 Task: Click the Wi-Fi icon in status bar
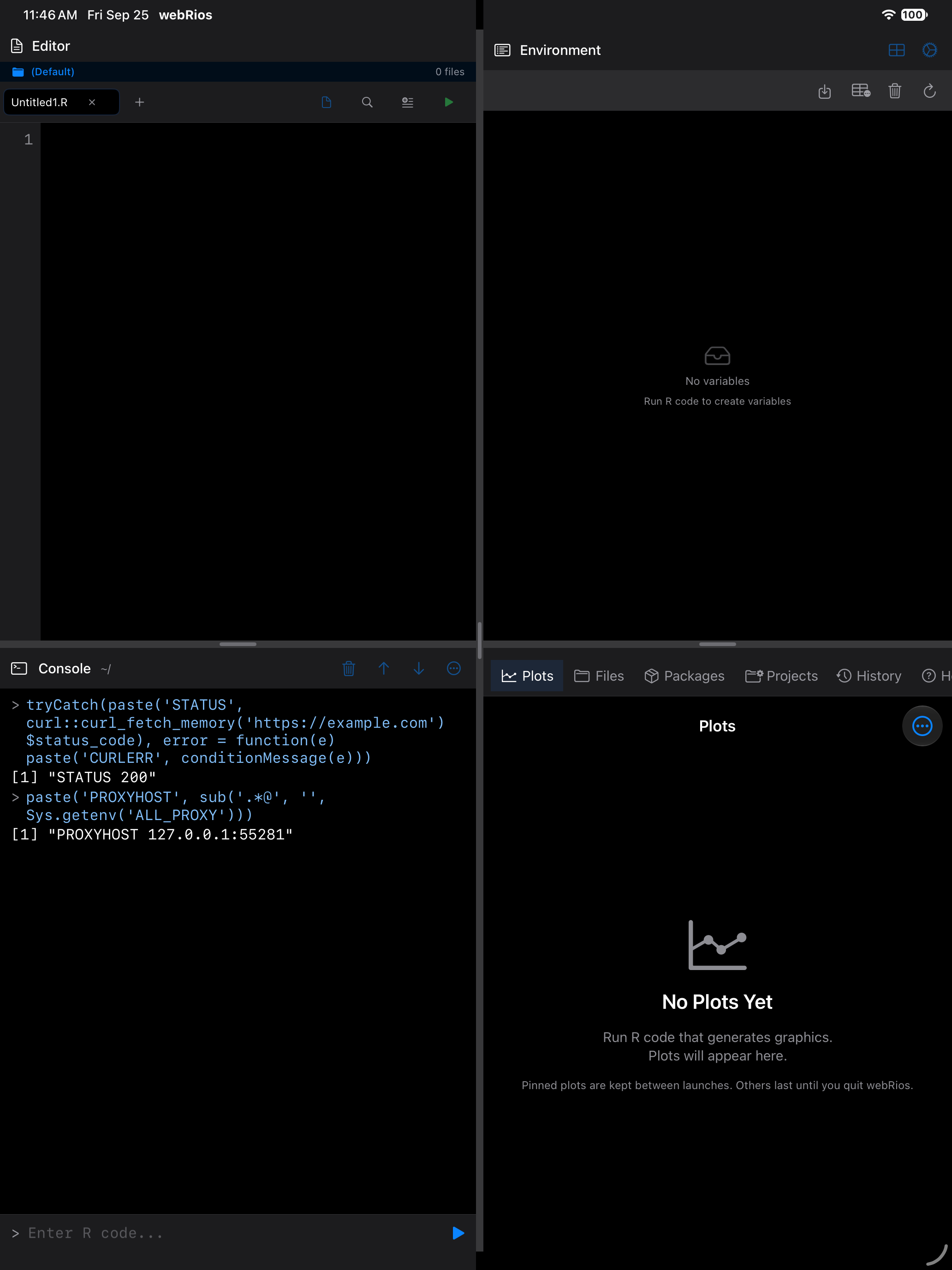click(x=888, y=15)
